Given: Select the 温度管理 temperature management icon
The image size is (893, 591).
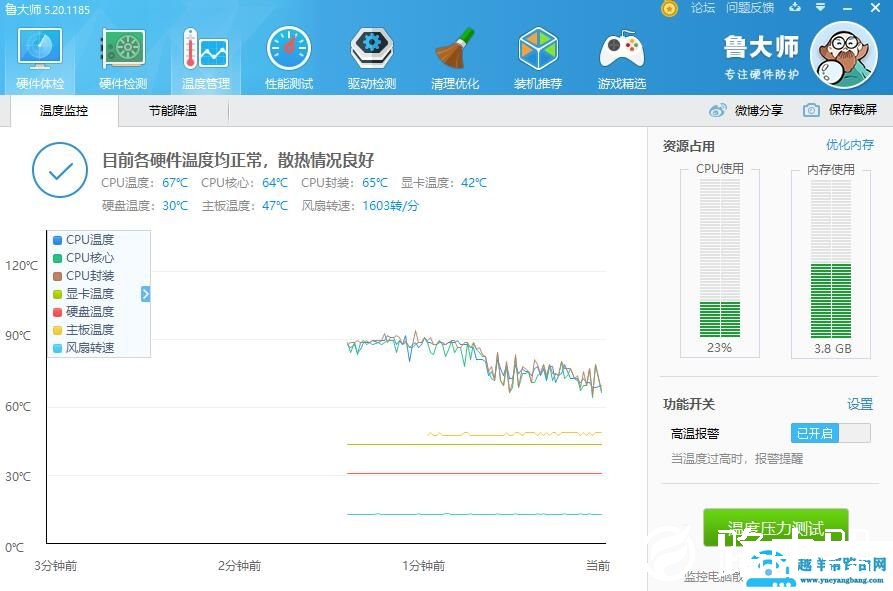Looking at the screenshot, I should tap(206, 59).
